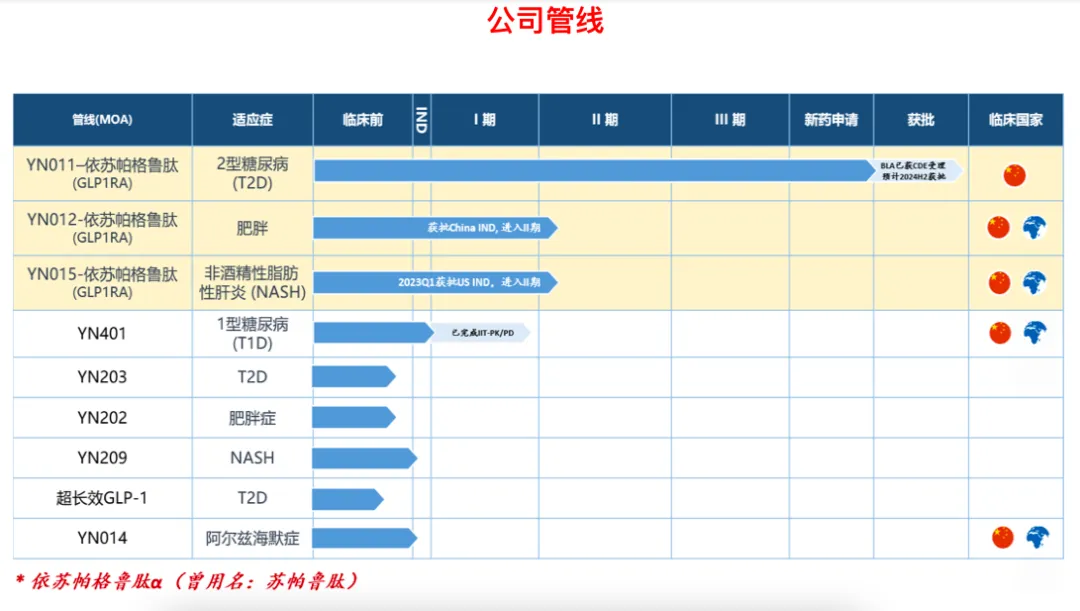
Task: Select the globe icon in YN012 row
Action: [x=1036, y=227]
